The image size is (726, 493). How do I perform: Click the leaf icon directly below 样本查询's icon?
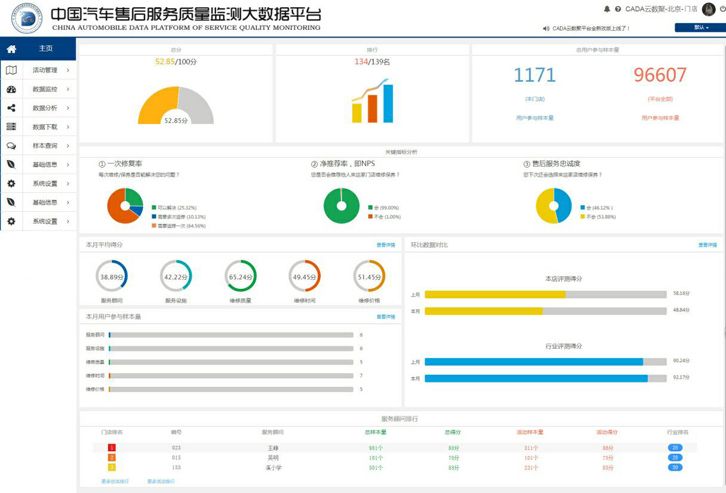12,164
